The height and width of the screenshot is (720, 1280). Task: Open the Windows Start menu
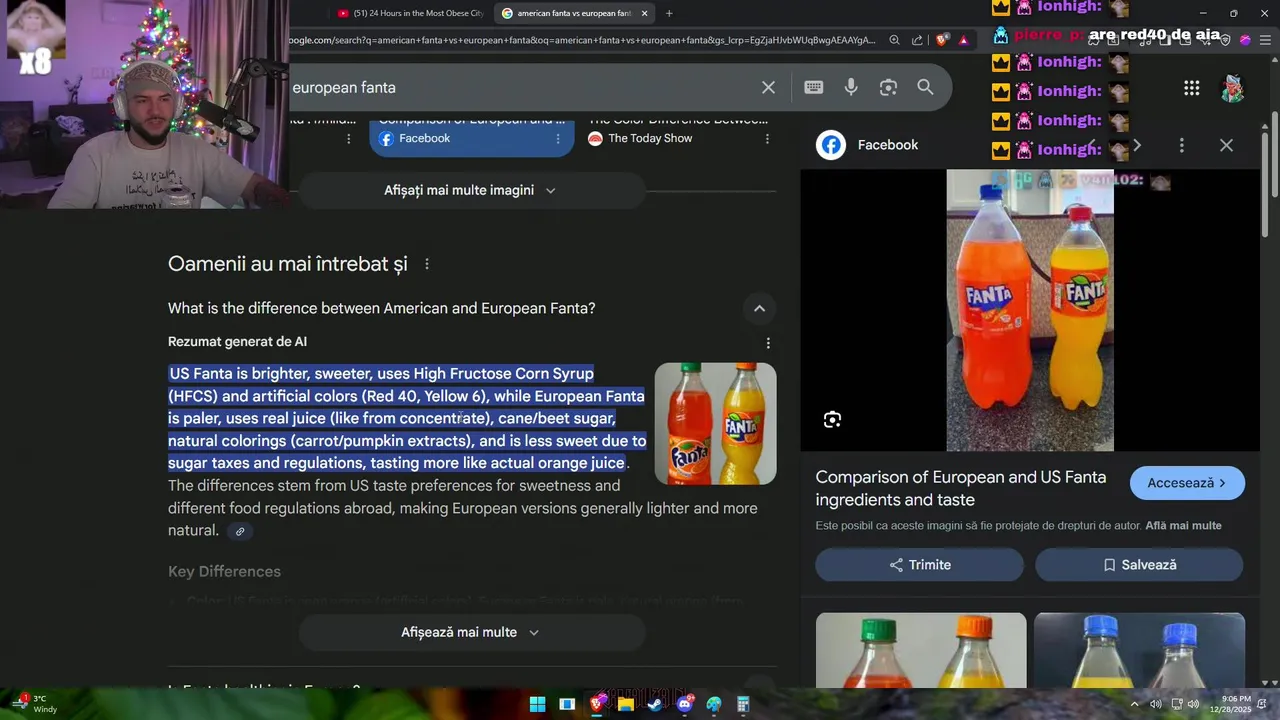537,704
